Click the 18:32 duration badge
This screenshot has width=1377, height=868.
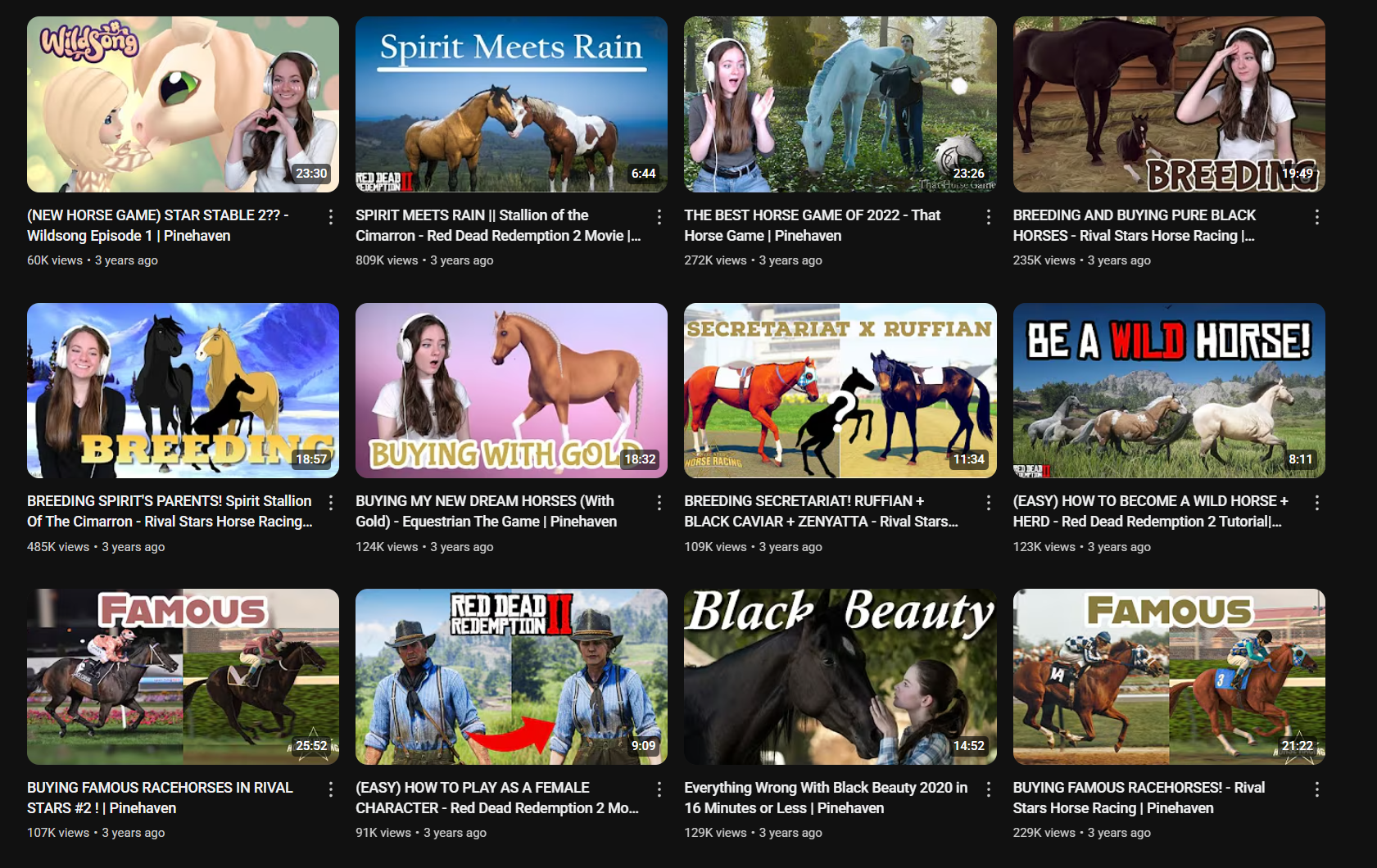click(640, 459)
